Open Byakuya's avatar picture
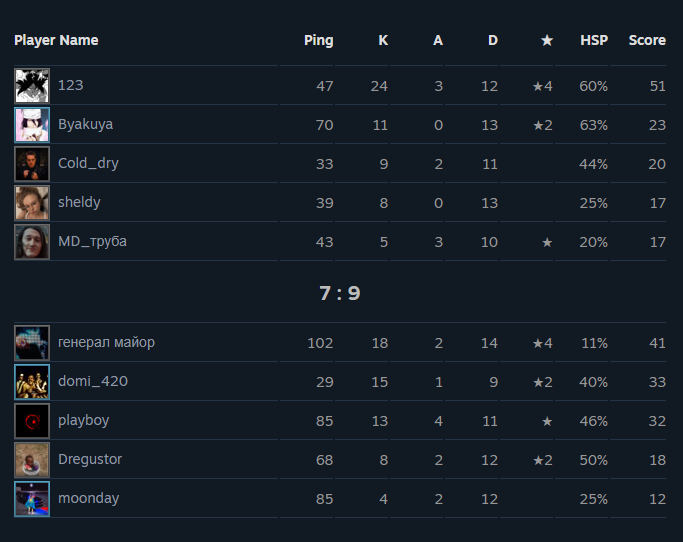The image size is (683, 542). click(x=32, y=125)
